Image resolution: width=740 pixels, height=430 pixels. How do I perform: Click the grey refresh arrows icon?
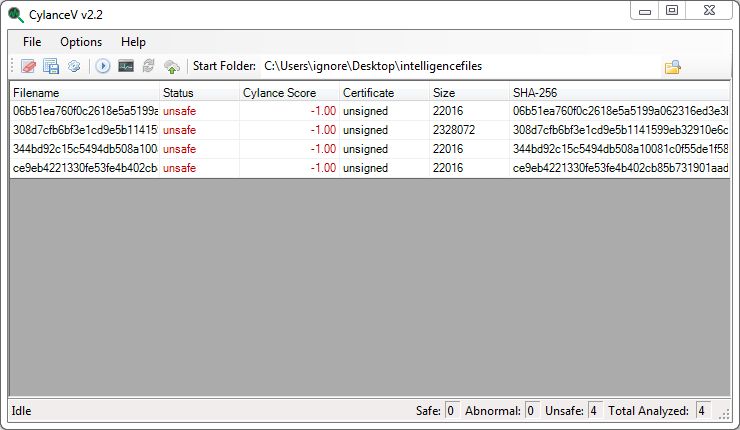pos(148,67)
